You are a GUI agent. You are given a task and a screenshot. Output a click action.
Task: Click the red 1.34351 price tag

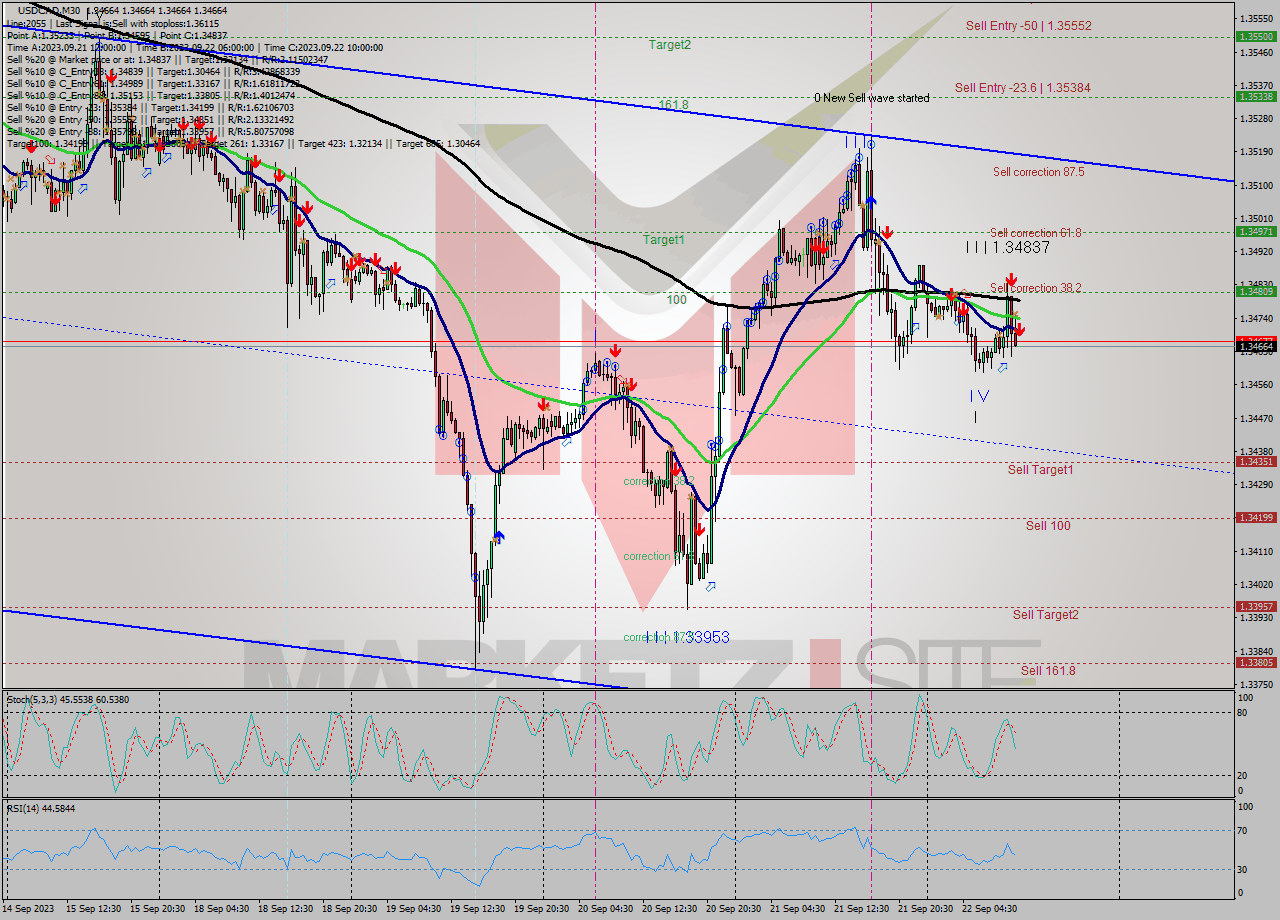1255,462
